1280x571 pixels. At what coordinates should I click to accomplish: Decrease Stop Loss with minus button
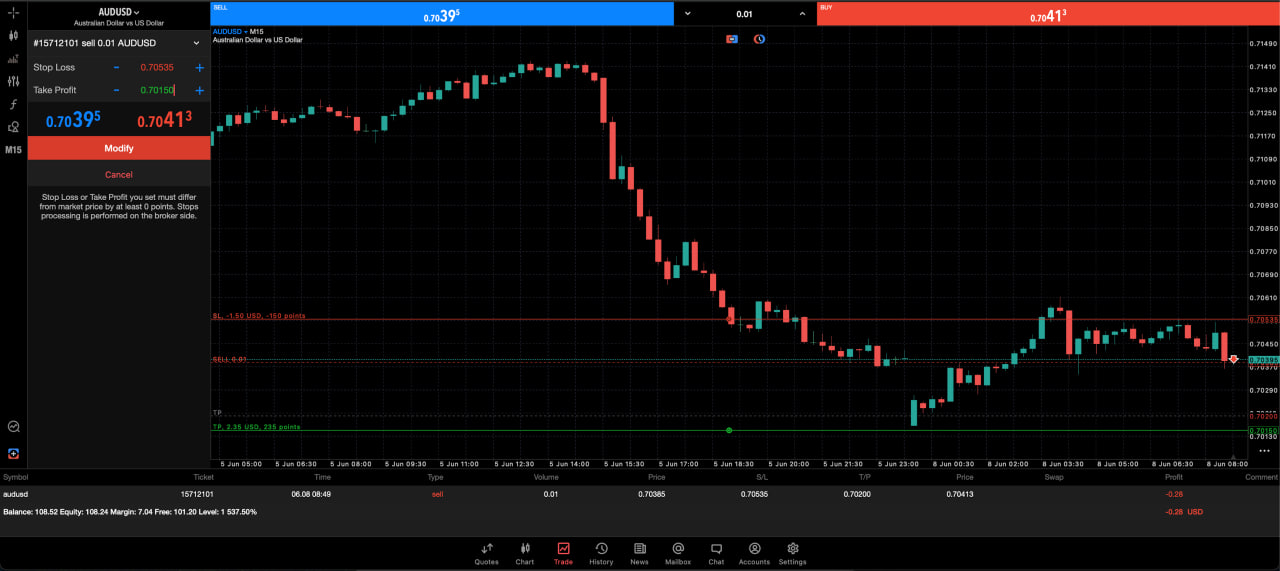(116, 67)
